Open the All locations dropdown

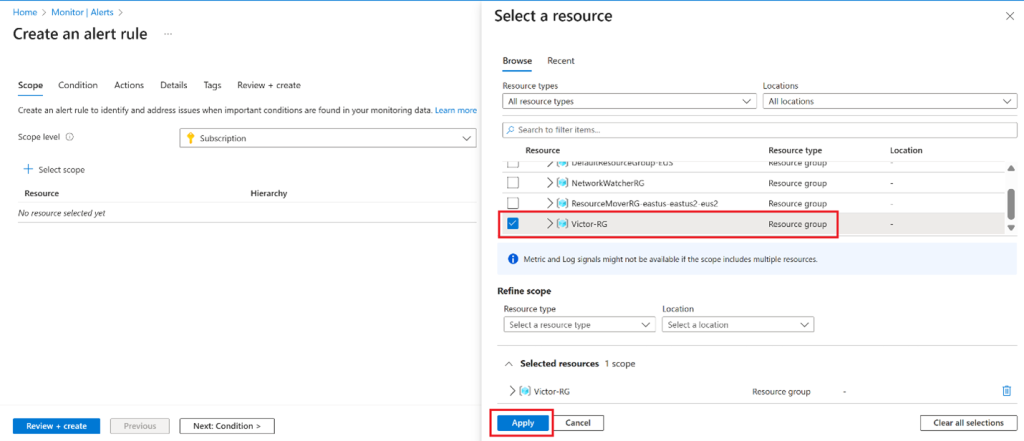[x=889, y=101]
